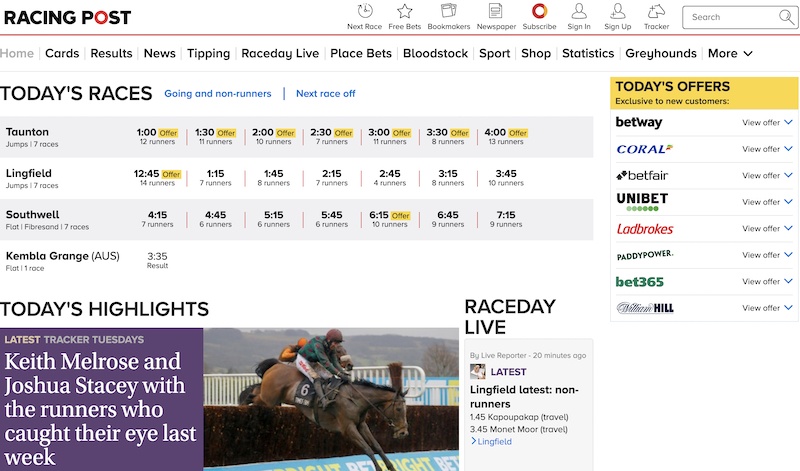This screenshot has width=800, height=471.
Task: Expand the Ladbrokes View offer chevron
Action: coord(788,228)
